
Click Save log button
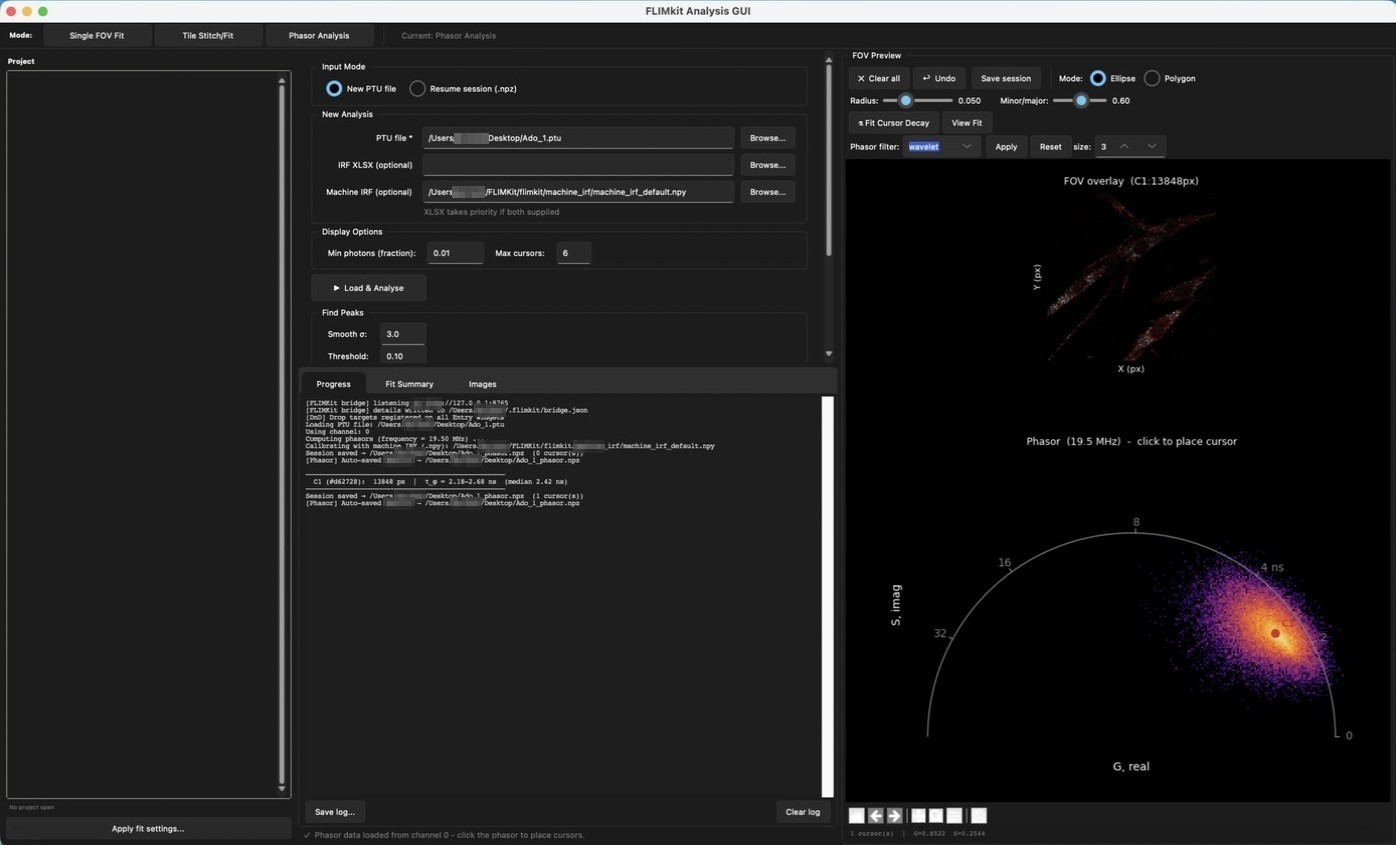(x=335, y=812)
